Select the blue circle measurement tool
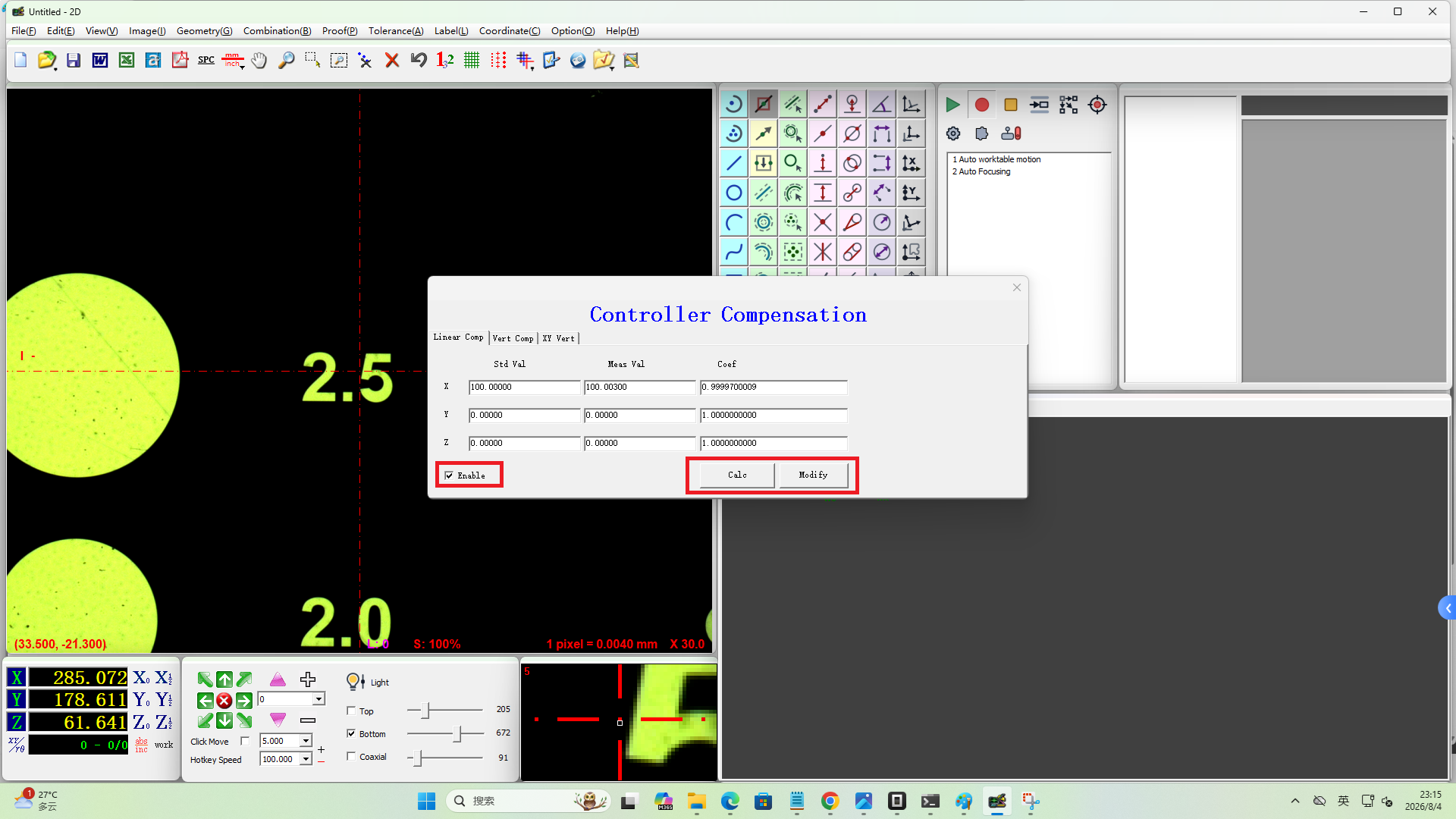This screenshot has width=1456, height=819. pos(733,193)
